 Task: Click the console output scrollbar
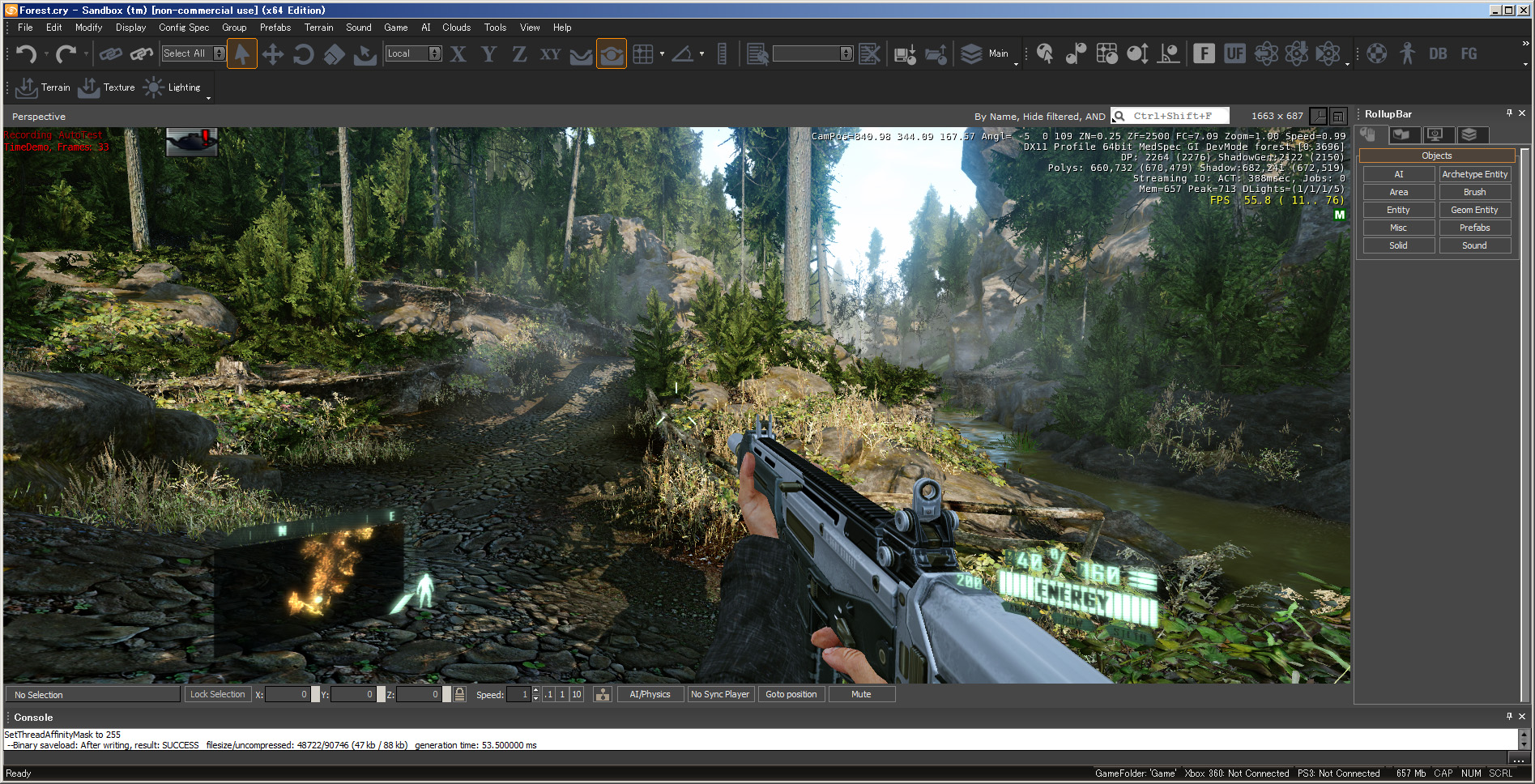coord(1524,739)
